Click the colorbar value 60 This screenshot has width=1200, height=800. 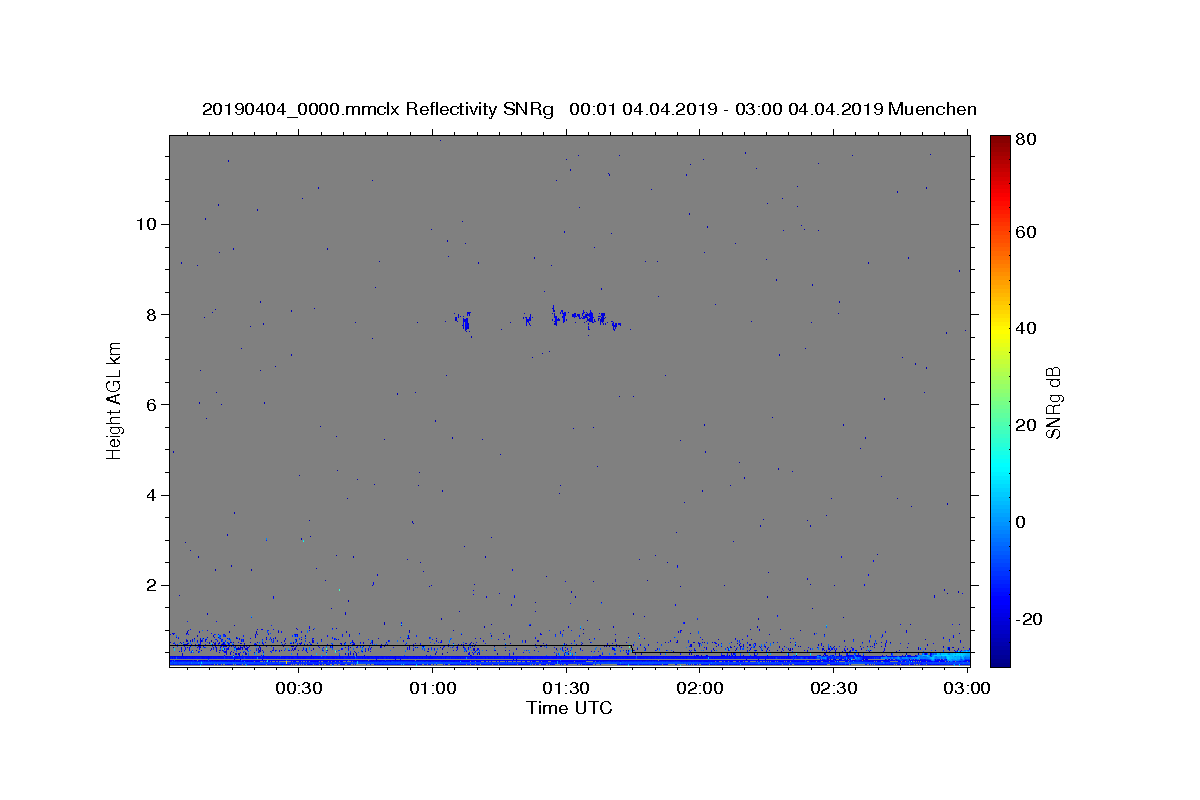pyautogui.click(x=1025, y=232)
